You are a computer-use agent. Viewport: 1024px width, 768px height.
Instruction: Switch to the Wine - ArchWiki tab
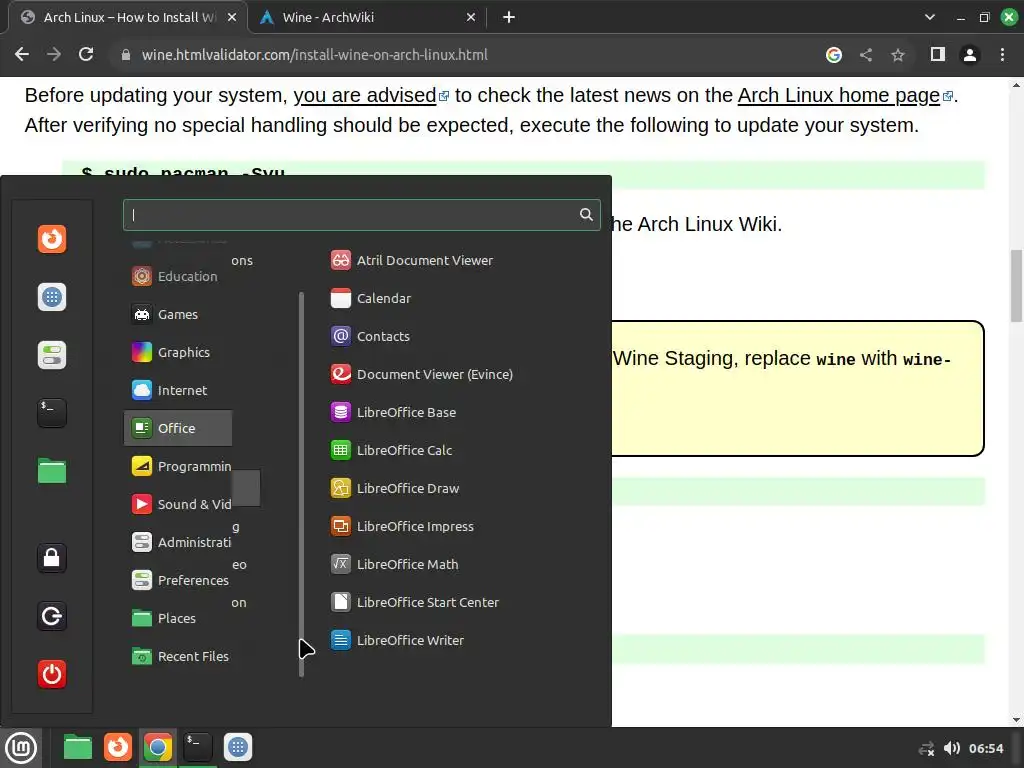pyautogui.click(x=368, y=18)
